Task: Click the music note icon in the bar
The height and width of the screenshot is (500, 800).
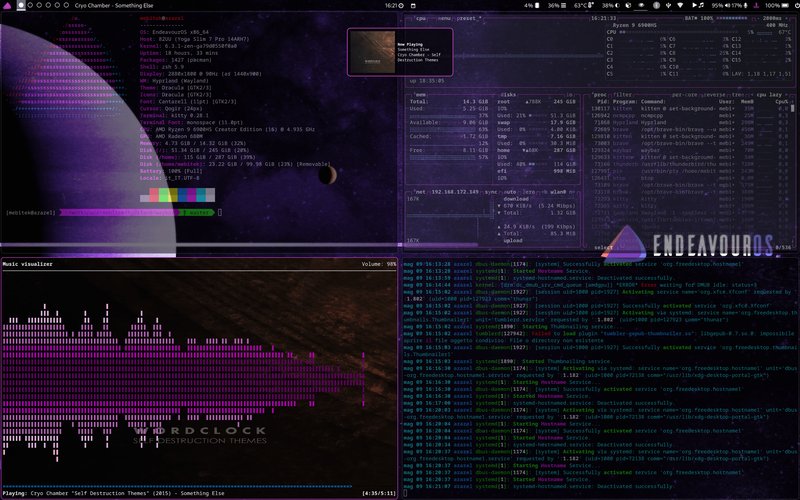Action: click(701, 6)
